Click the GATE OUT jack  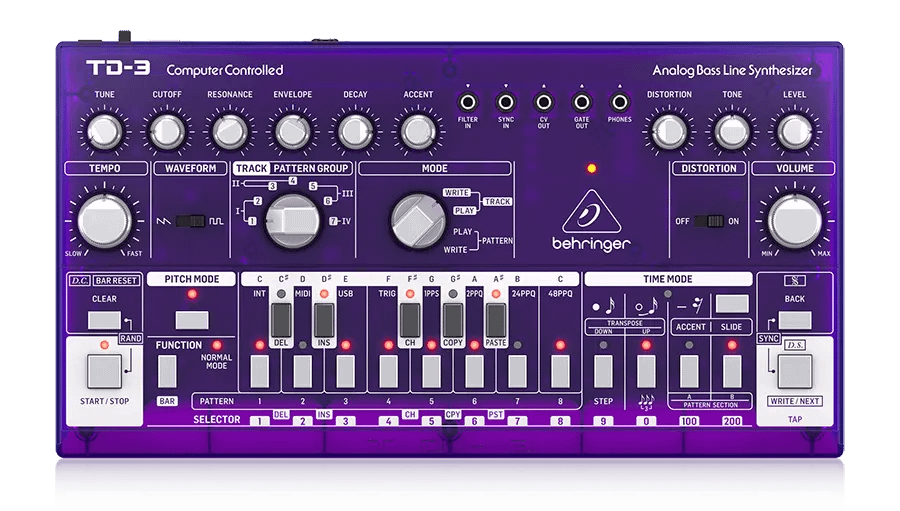click(582, 102)
